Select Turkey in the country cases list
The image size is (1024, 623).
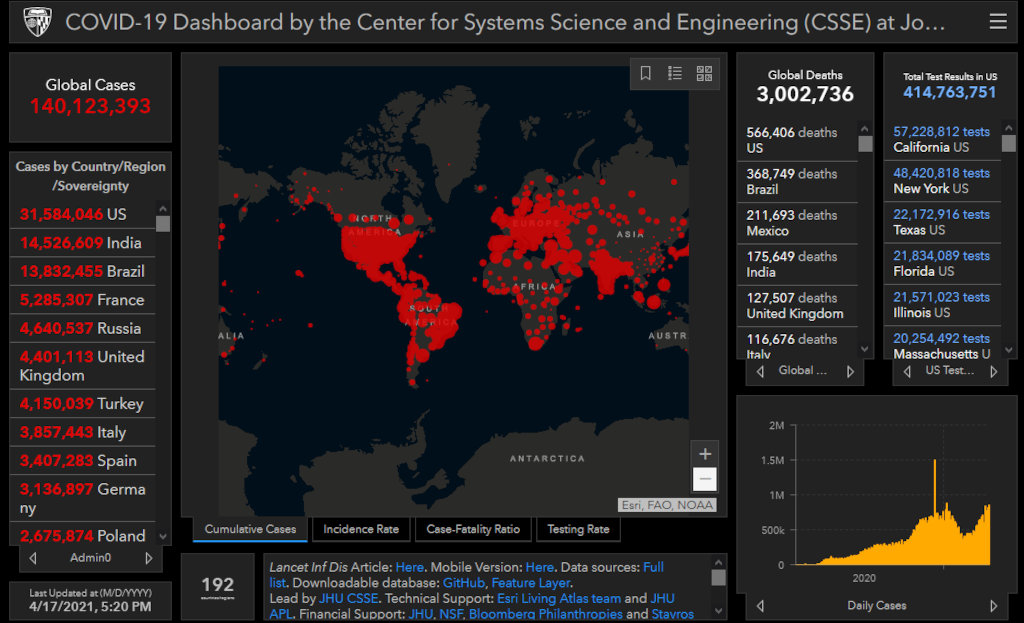point(83,404)
